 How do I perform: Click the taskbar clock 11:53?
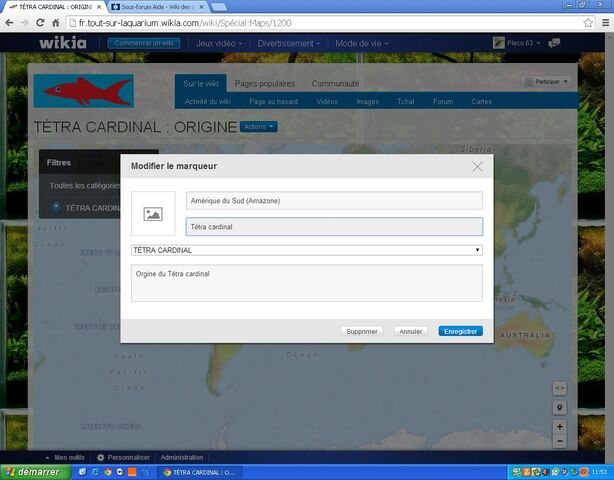click(x=599, y=472)
